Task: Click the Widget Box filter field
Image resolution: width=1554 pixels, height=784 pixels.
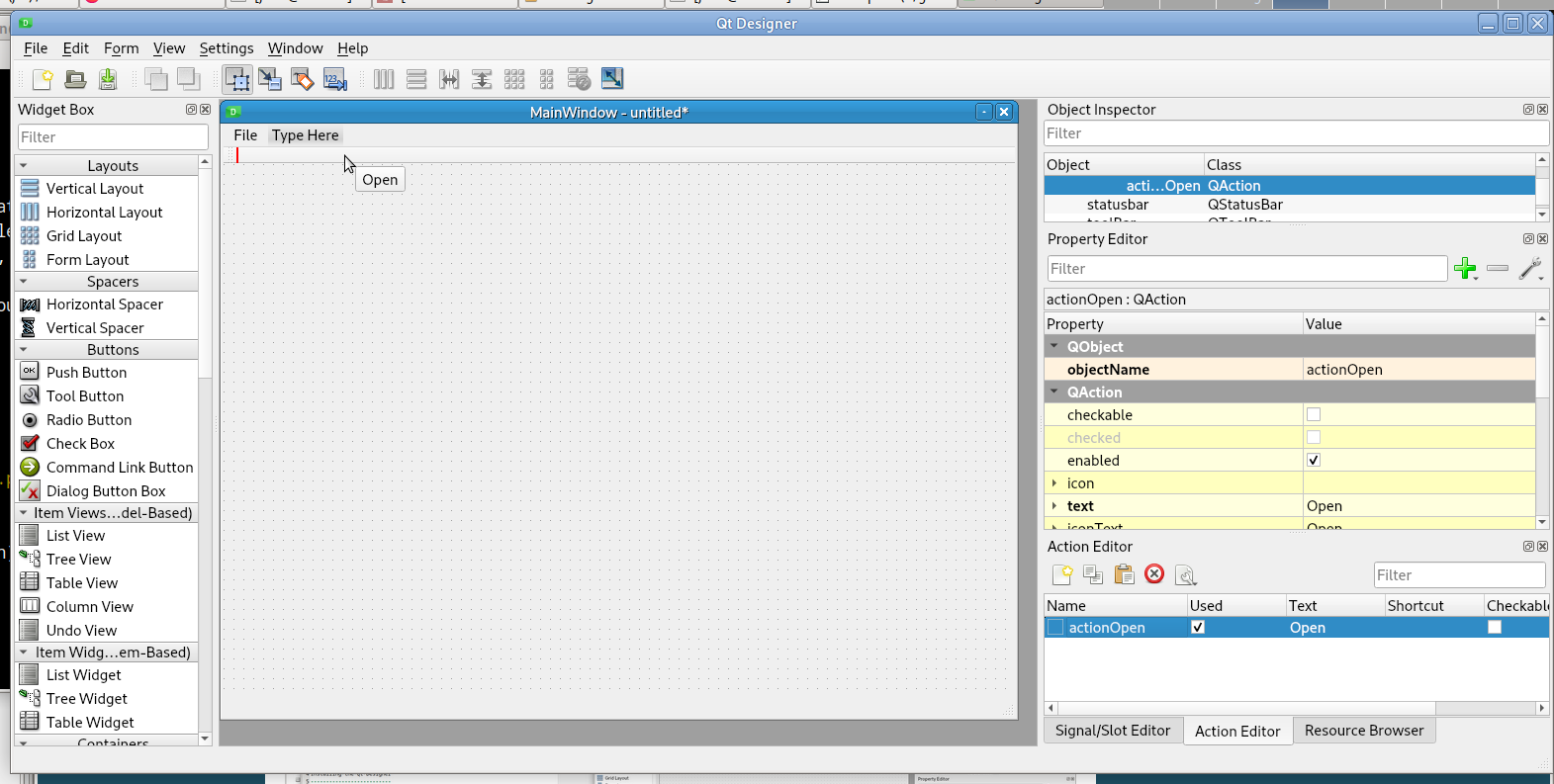Action: pyautogui.click(x=113, y=137)
